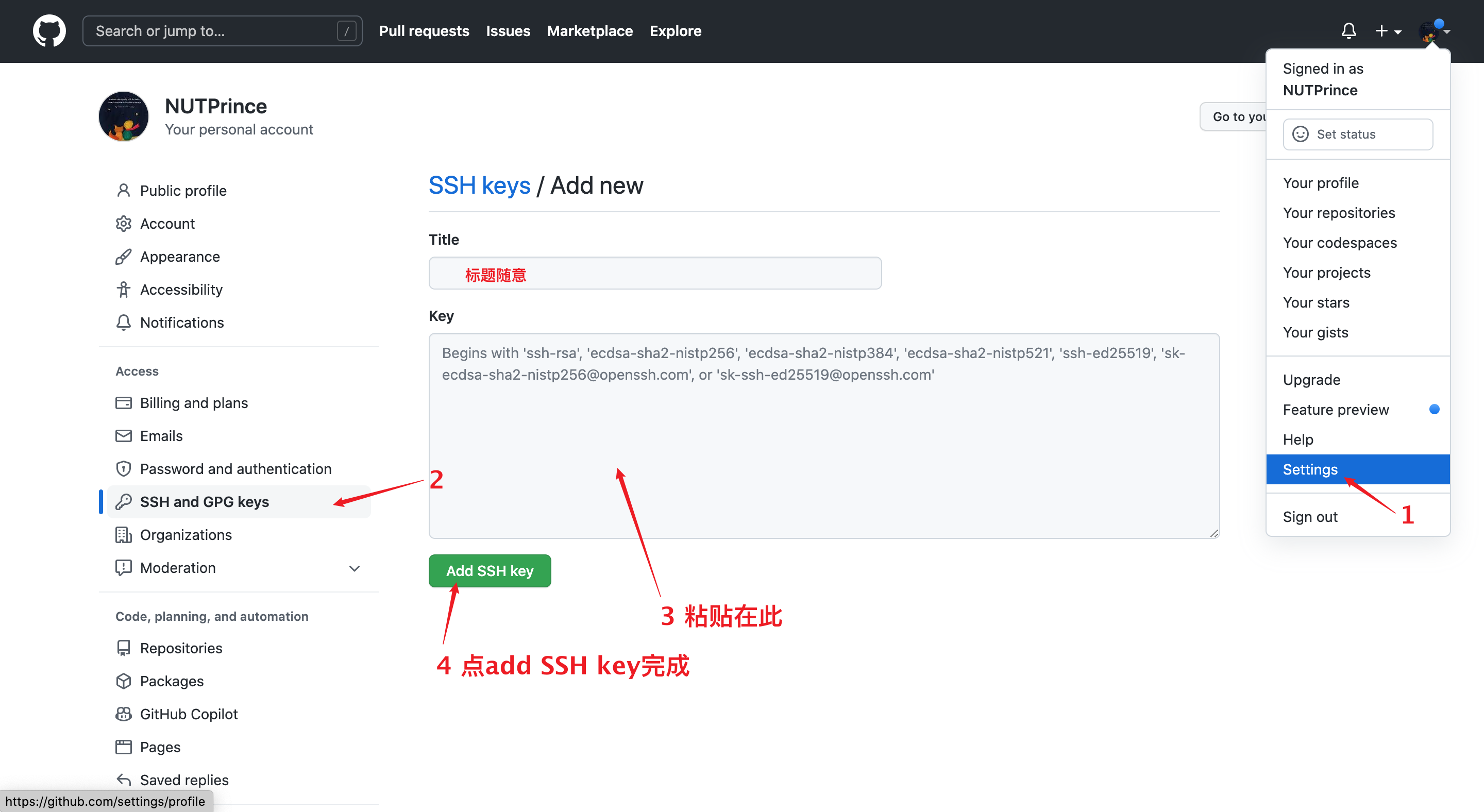Expand the Moderation section chevron
Viewport: 1484px width, 812px height.
(355, 568)
